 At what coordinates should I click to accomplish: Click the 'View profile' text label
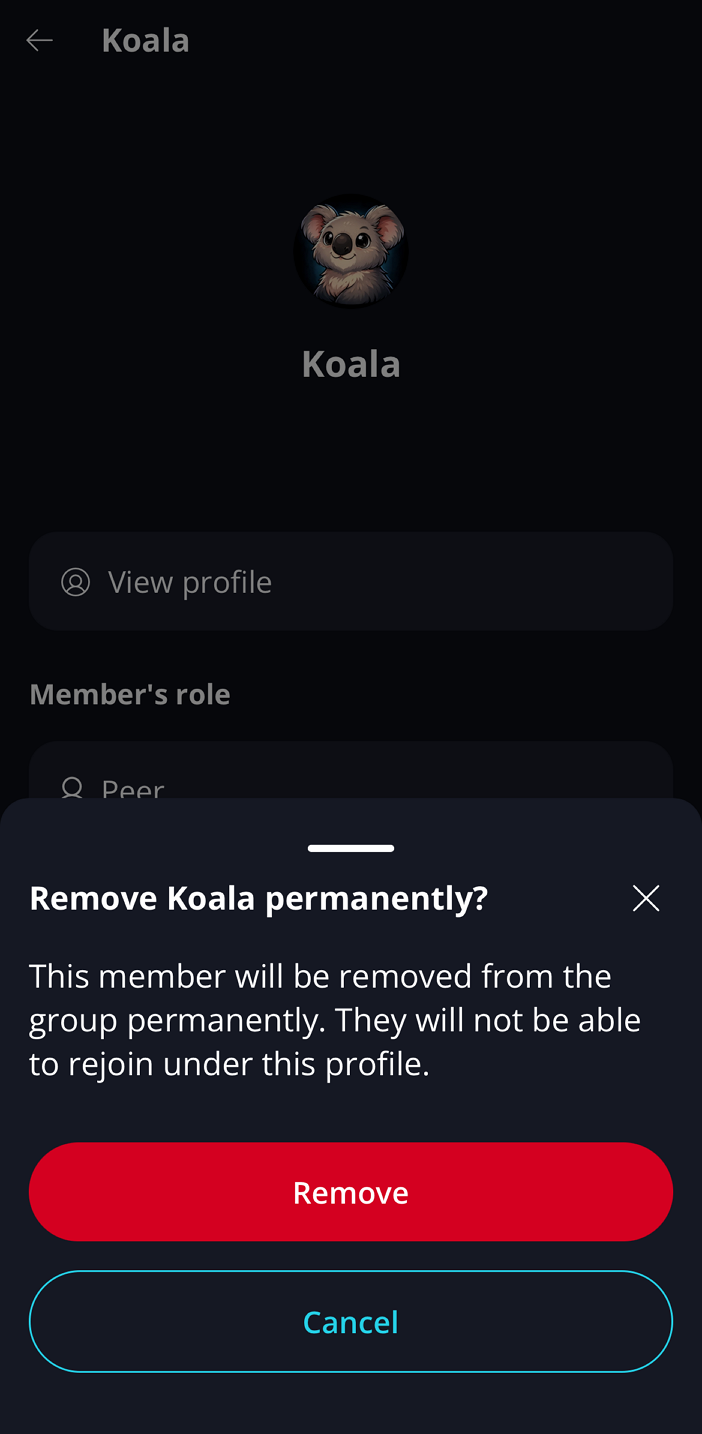(190, 582)
